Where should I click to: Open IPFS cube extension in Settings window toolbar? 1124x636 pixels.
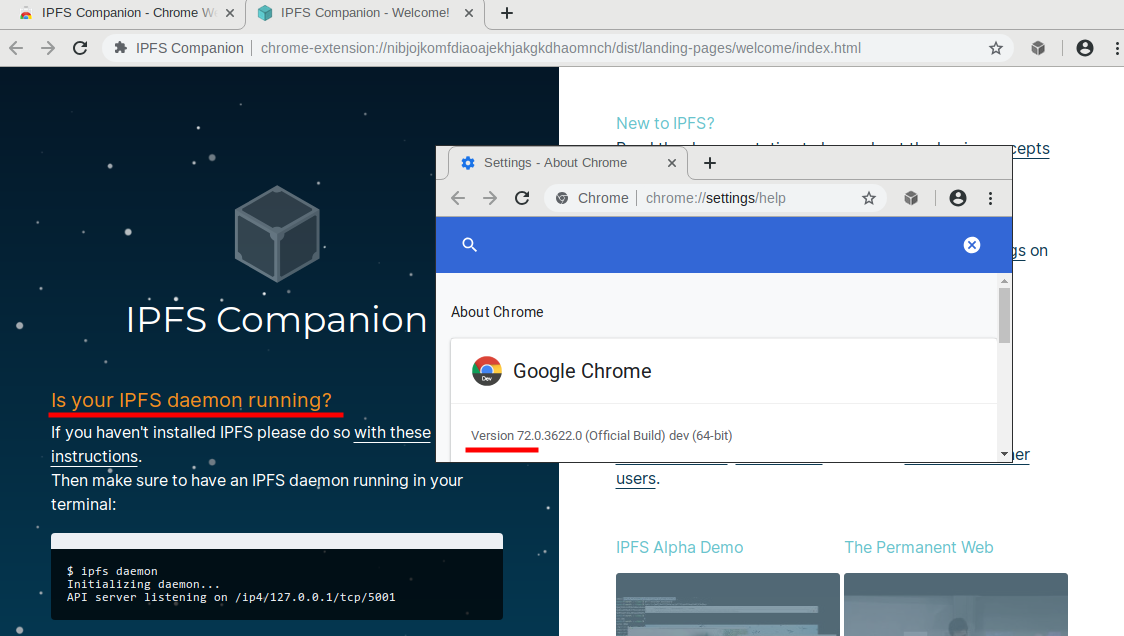(911, 198)
